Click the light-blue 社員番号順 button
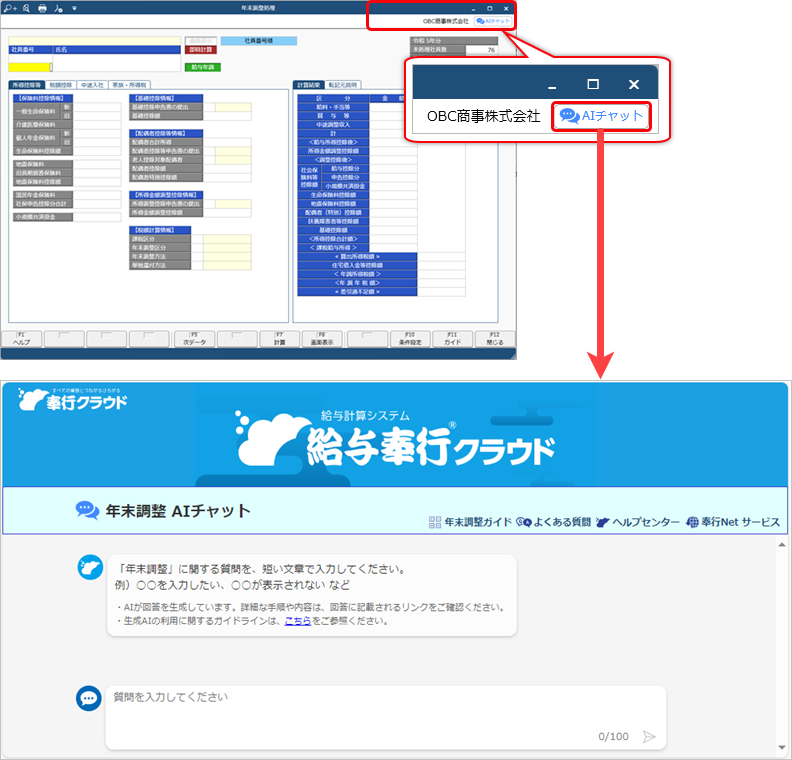This screenshot has height=760, width=792. [x=259, y=41]
